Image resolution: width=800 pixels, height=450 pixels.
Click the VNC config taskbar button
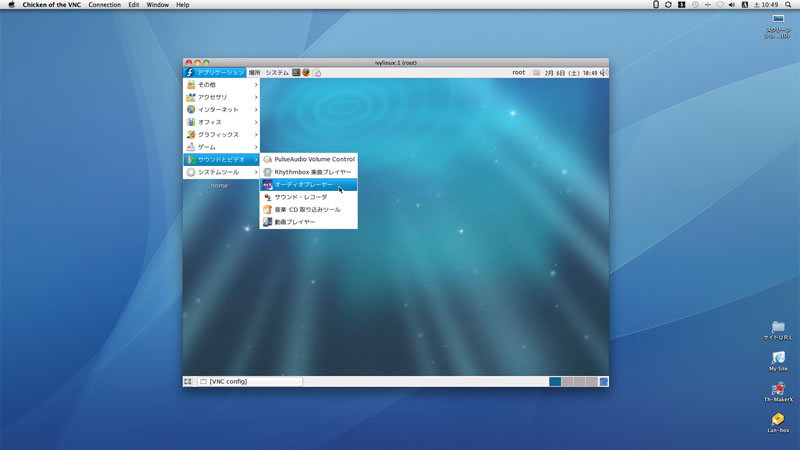pyautogui.click(x=250, y=381)
